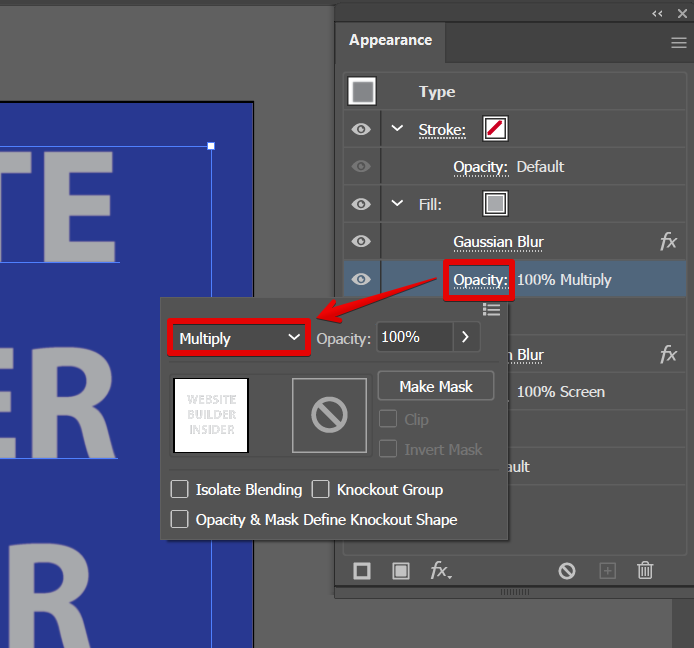Select the Appearance panel tab
694x648 pixels.
pos(390,41)
